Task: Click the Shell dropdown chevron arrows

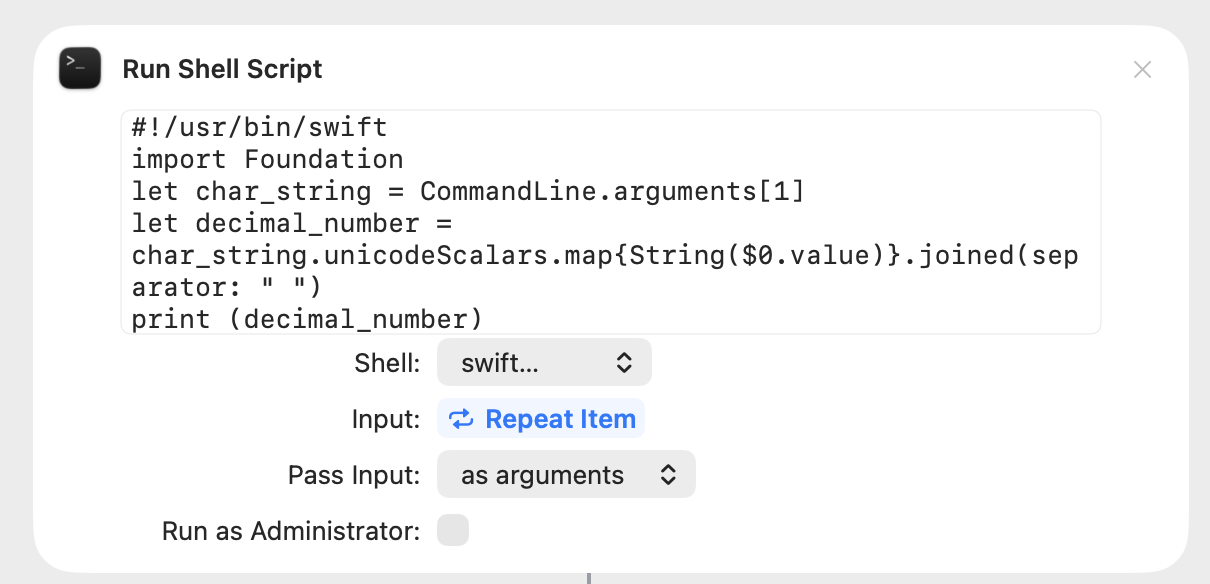Action: tap(623, 362)
